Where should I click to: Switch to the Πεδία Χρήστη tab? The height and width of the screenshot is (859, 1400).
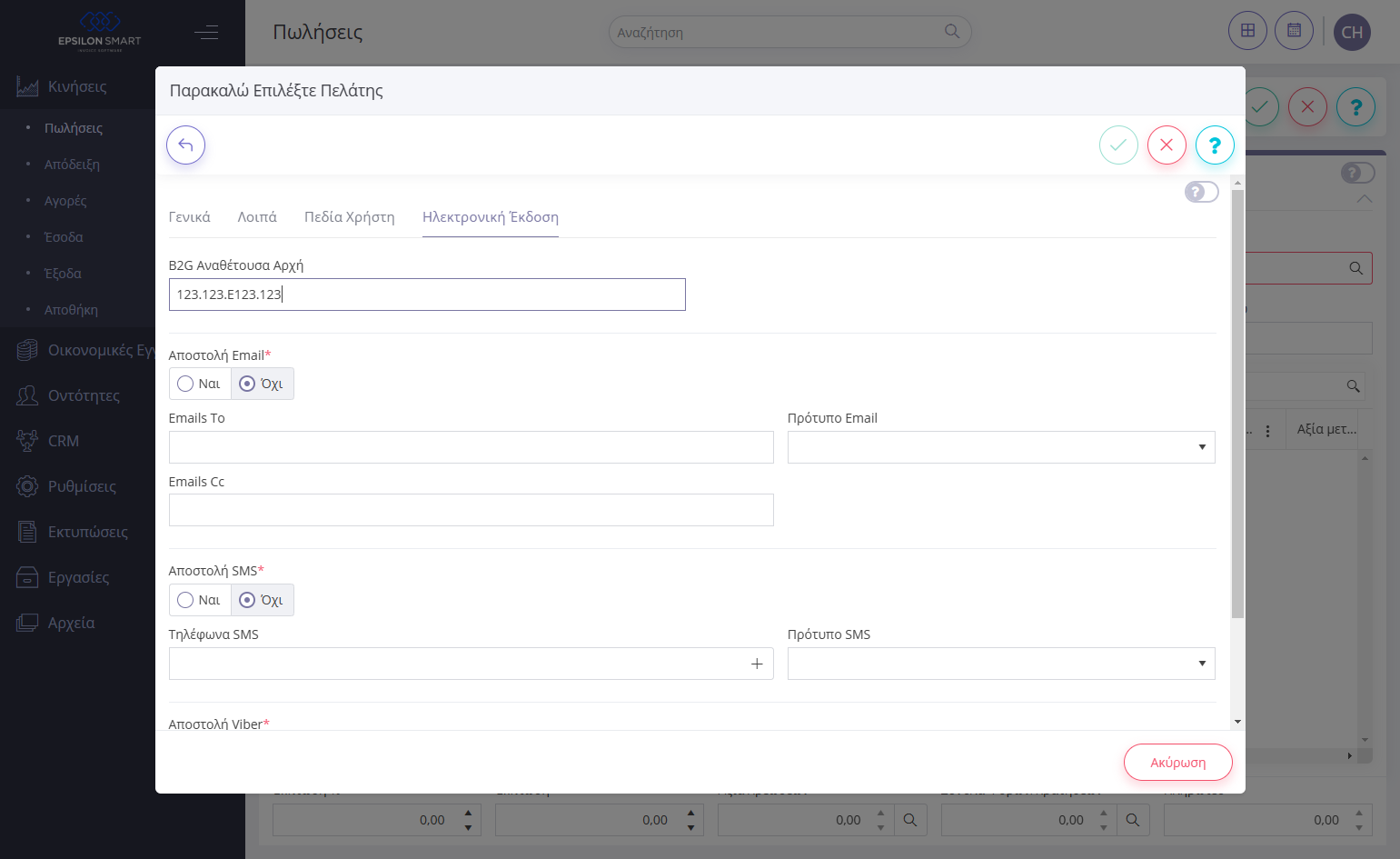click(x=350, y=217)
